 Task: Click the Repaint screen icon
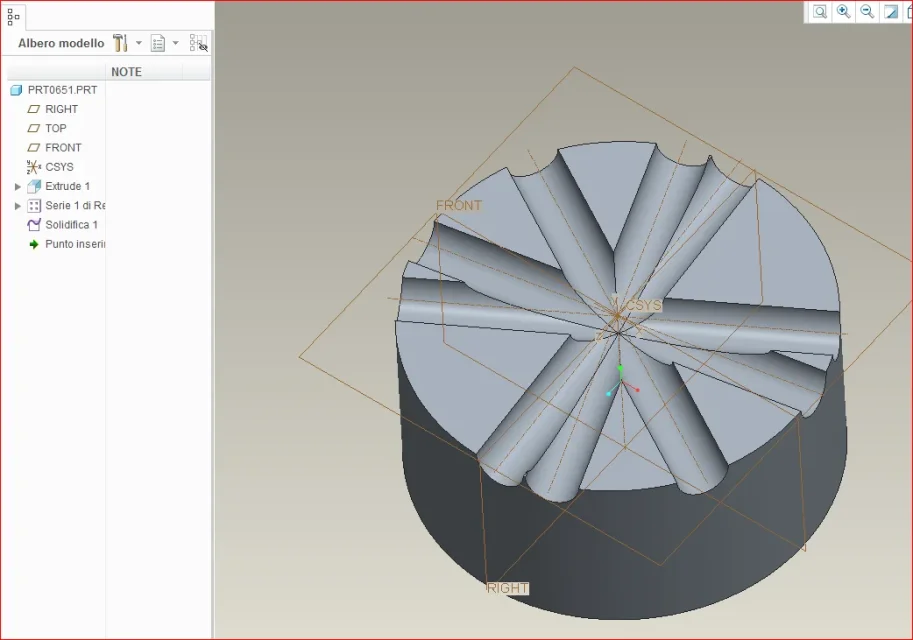[x=890, y=12]
